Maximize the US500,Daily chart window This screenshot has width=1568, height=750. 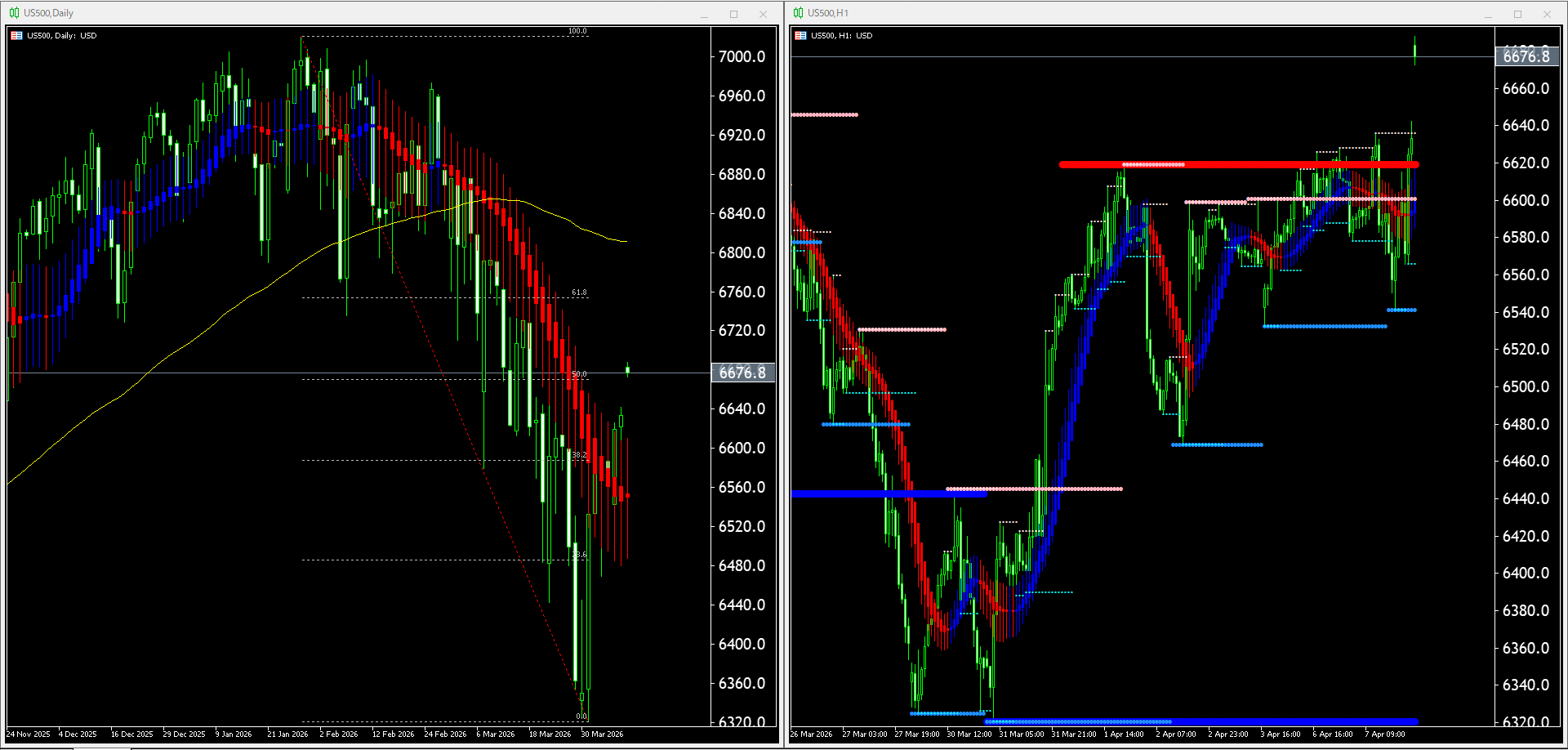coord(733,14)
